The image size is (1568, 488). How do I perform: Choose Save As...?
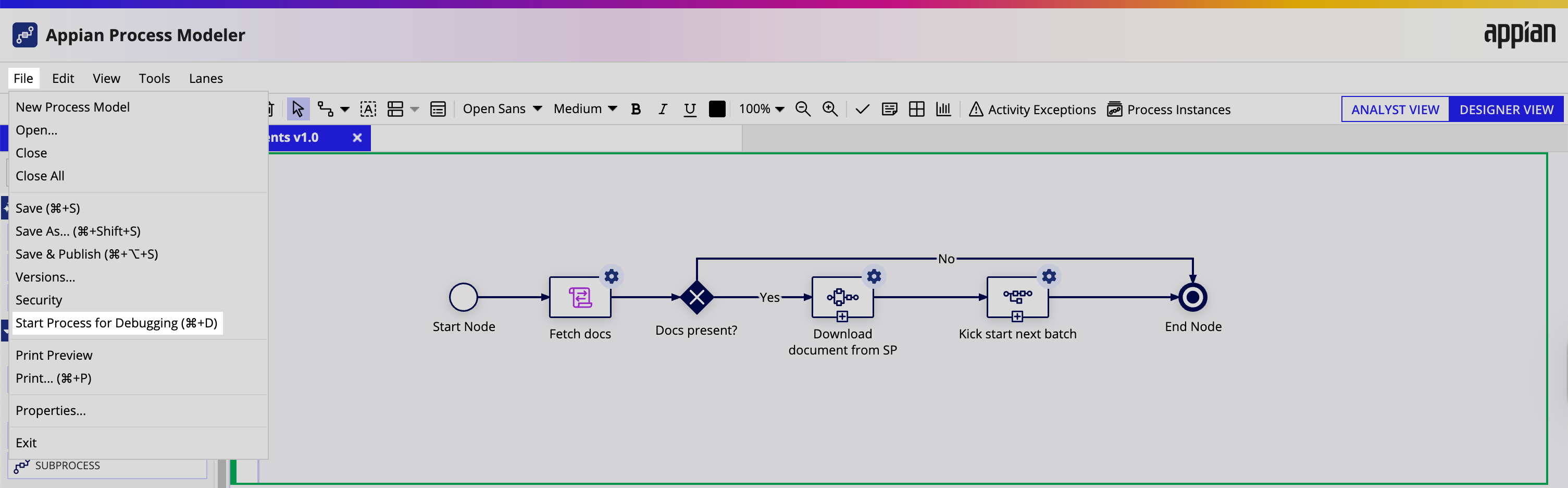click(139, 231)
